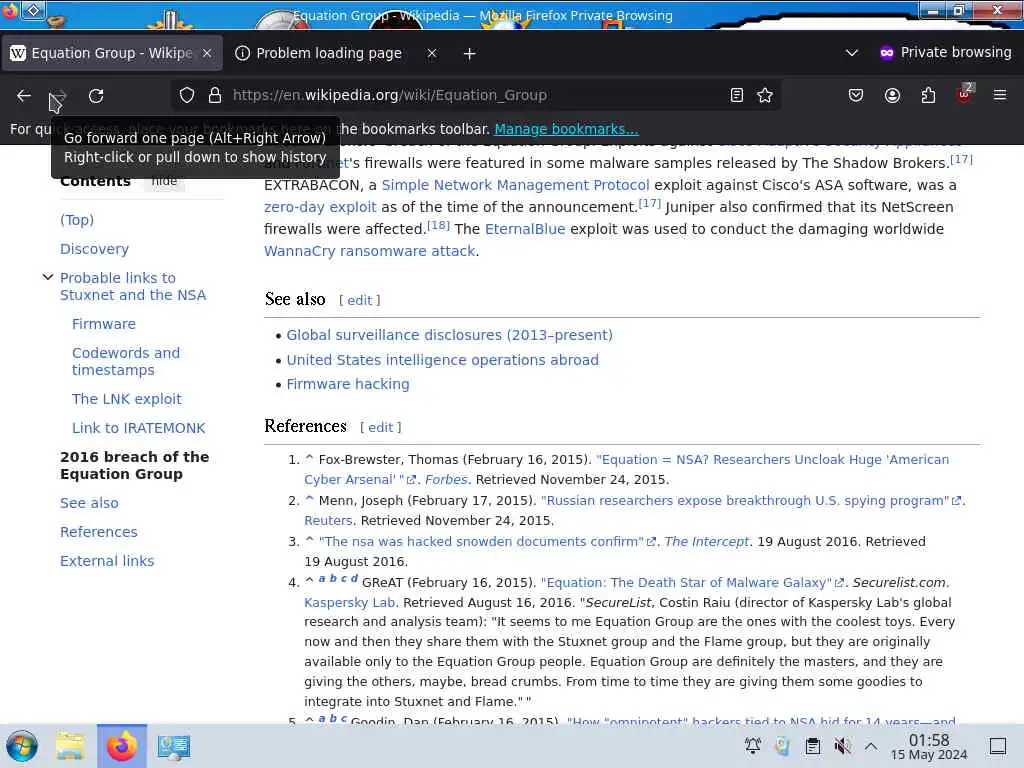Go back one page in Firefox
1024x768 pixels.
(x=24, y=95)
